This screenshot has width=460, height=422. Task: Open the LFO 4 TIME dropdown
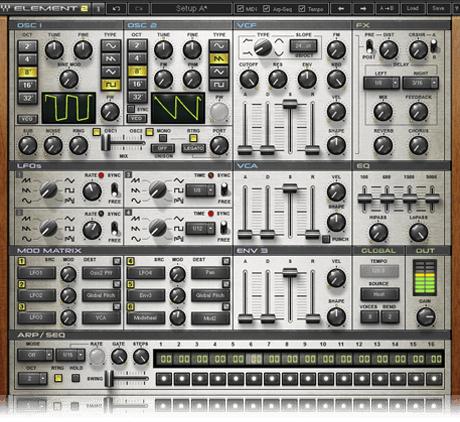tap(200, 229)
